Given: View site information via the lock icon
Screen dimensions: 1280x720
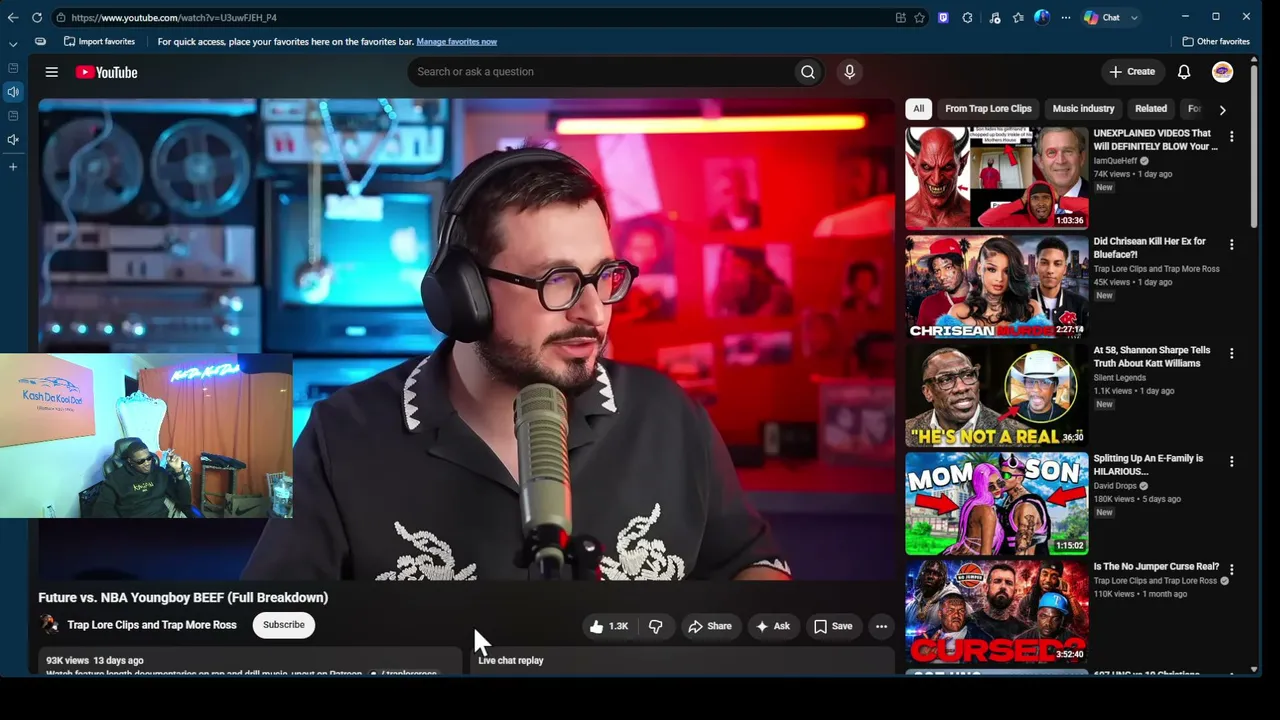Looking at the screenshot, I should click(x=61, y=17).
